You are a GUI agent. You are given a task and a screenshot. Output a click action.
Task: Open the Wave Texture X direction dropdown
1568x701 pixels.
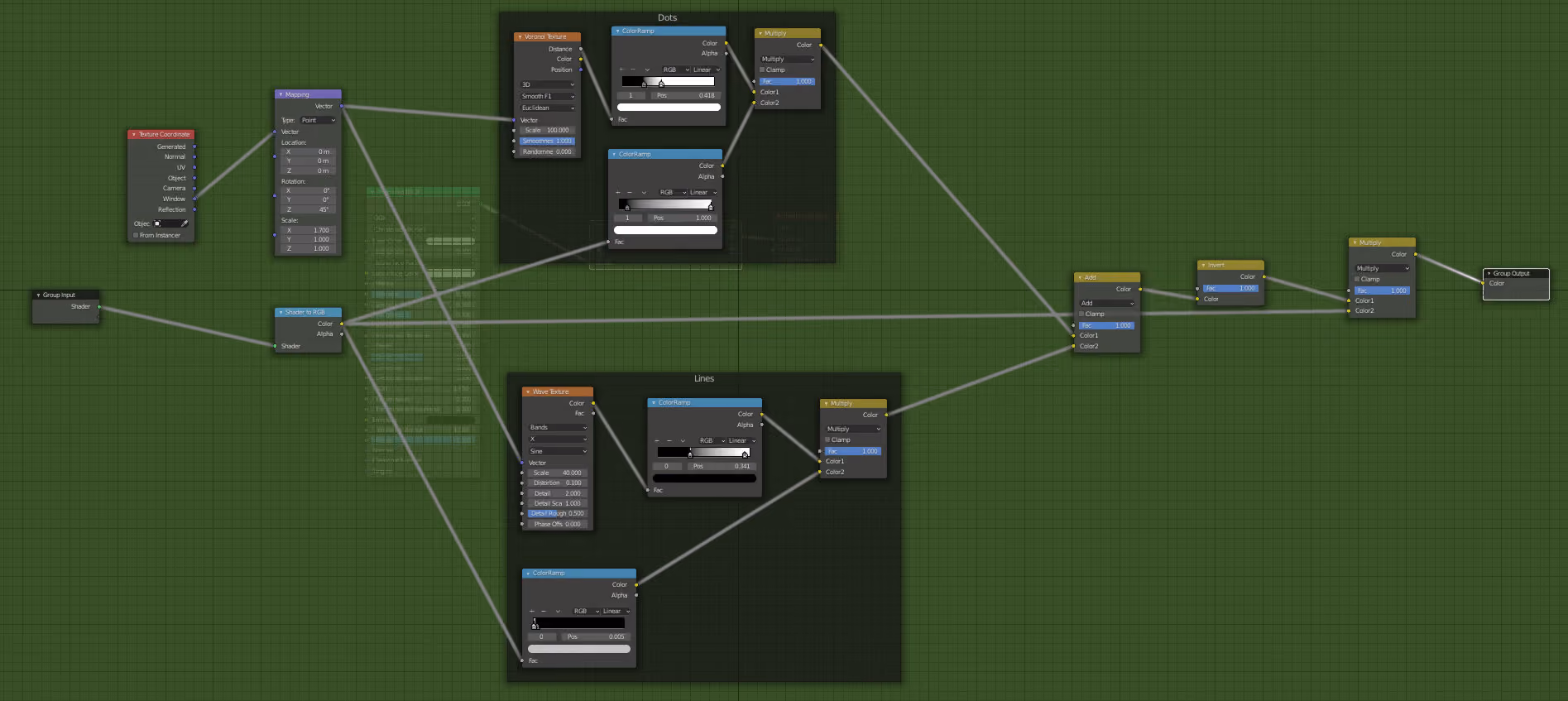[559, 439]
